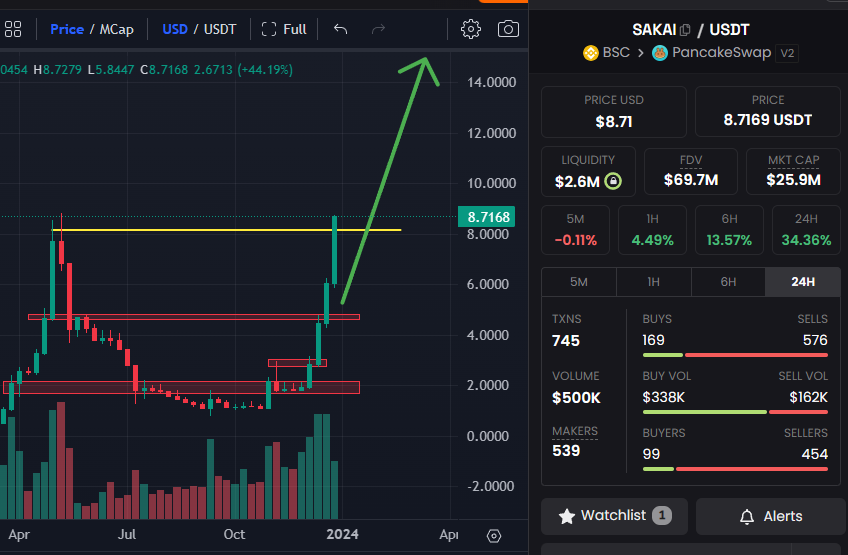The image size is (848, 555).
Task: Click the VOLUME value $500K
Action: (x=576, y=398)
